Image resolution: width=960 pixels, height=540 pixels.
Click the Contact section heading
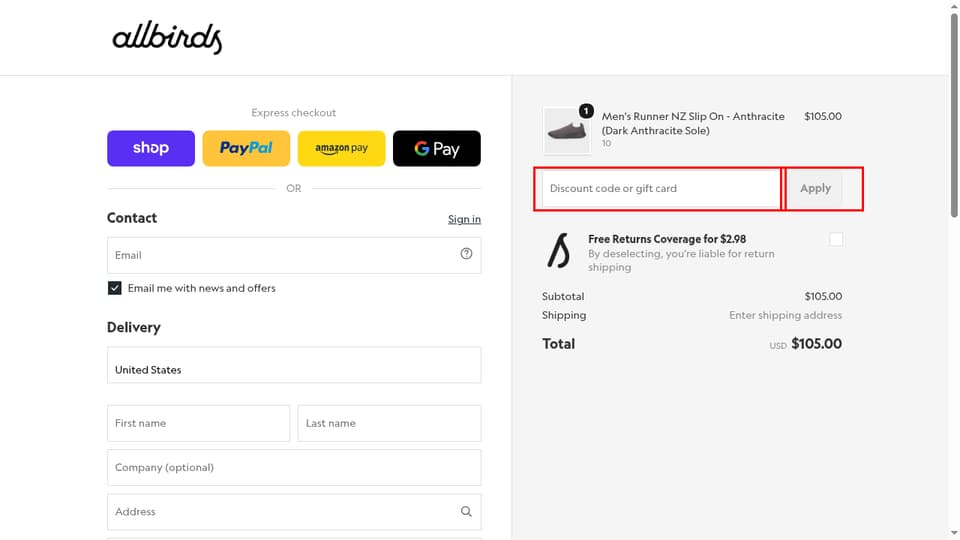click(x=132, y=218)
